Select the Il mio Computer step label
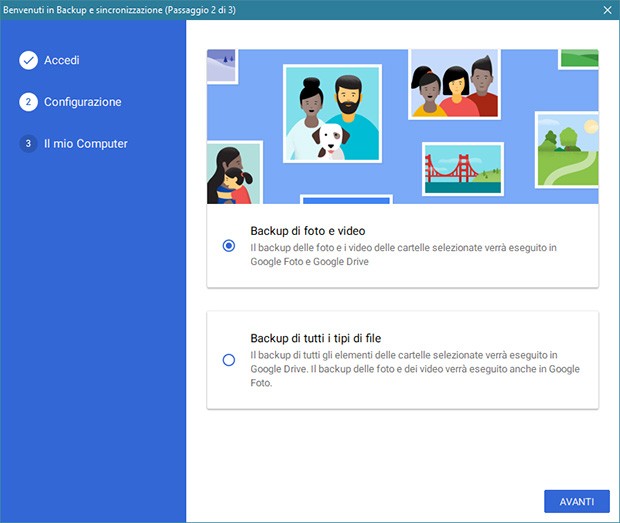The height and width of the screenshot is (523, 620). tap(86, 144)
